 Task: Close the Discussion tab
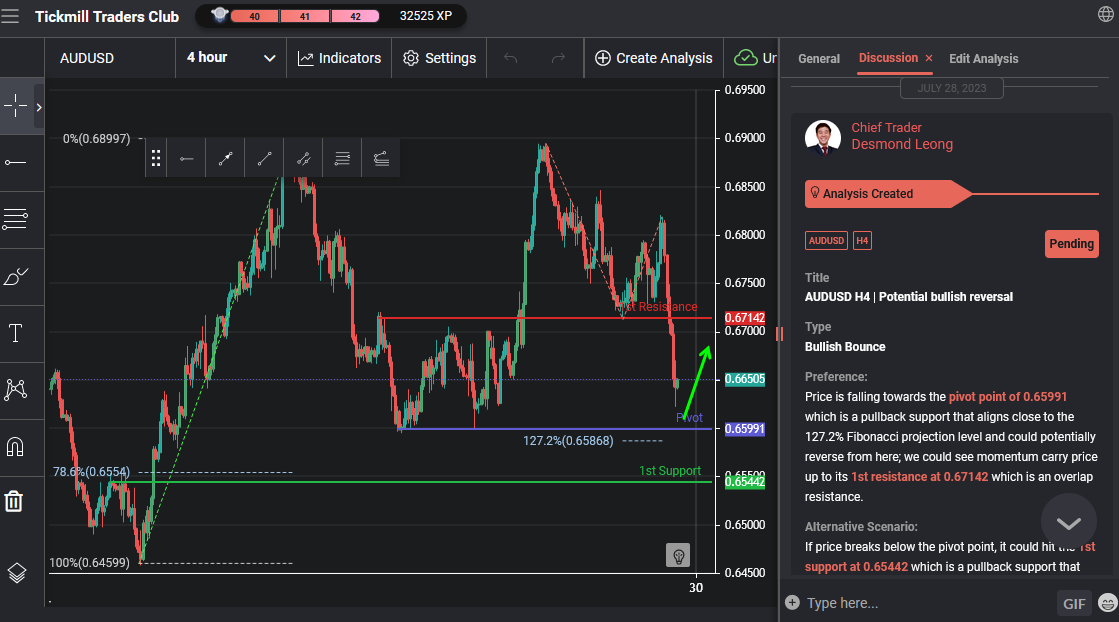click(x=928, y=58)
